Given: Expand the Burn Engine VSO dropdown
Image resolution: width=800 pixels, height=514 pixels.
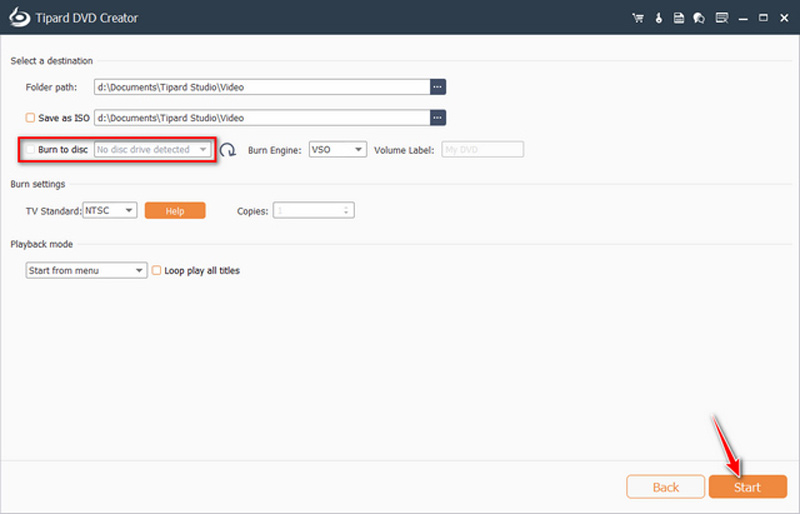Looking at the screenshot, I should [337, 150].
